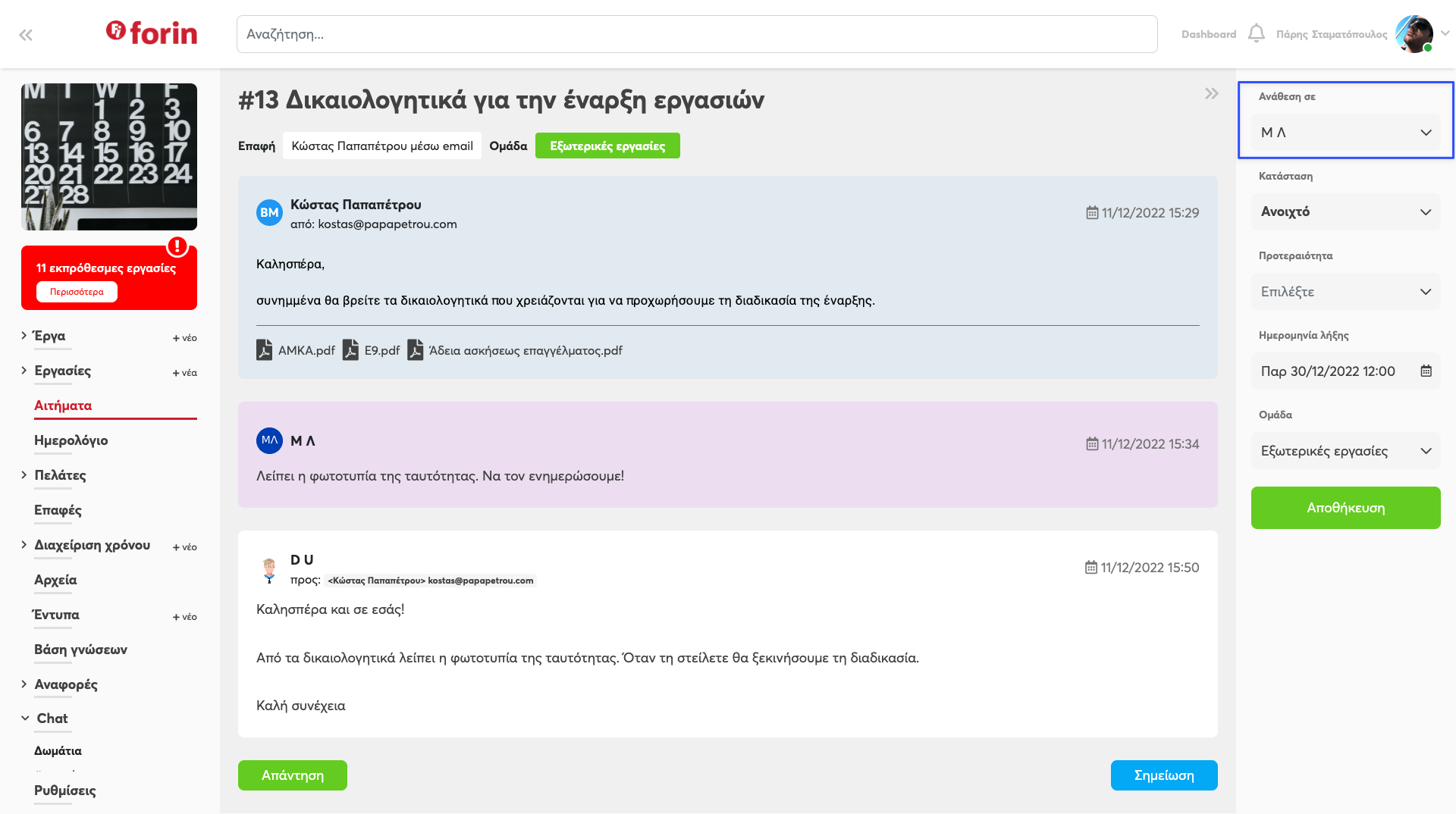Click the calendar icon next to 11/12/2022 15:34
Screen dimensions: 1456x814
[x=1092, y=444]
